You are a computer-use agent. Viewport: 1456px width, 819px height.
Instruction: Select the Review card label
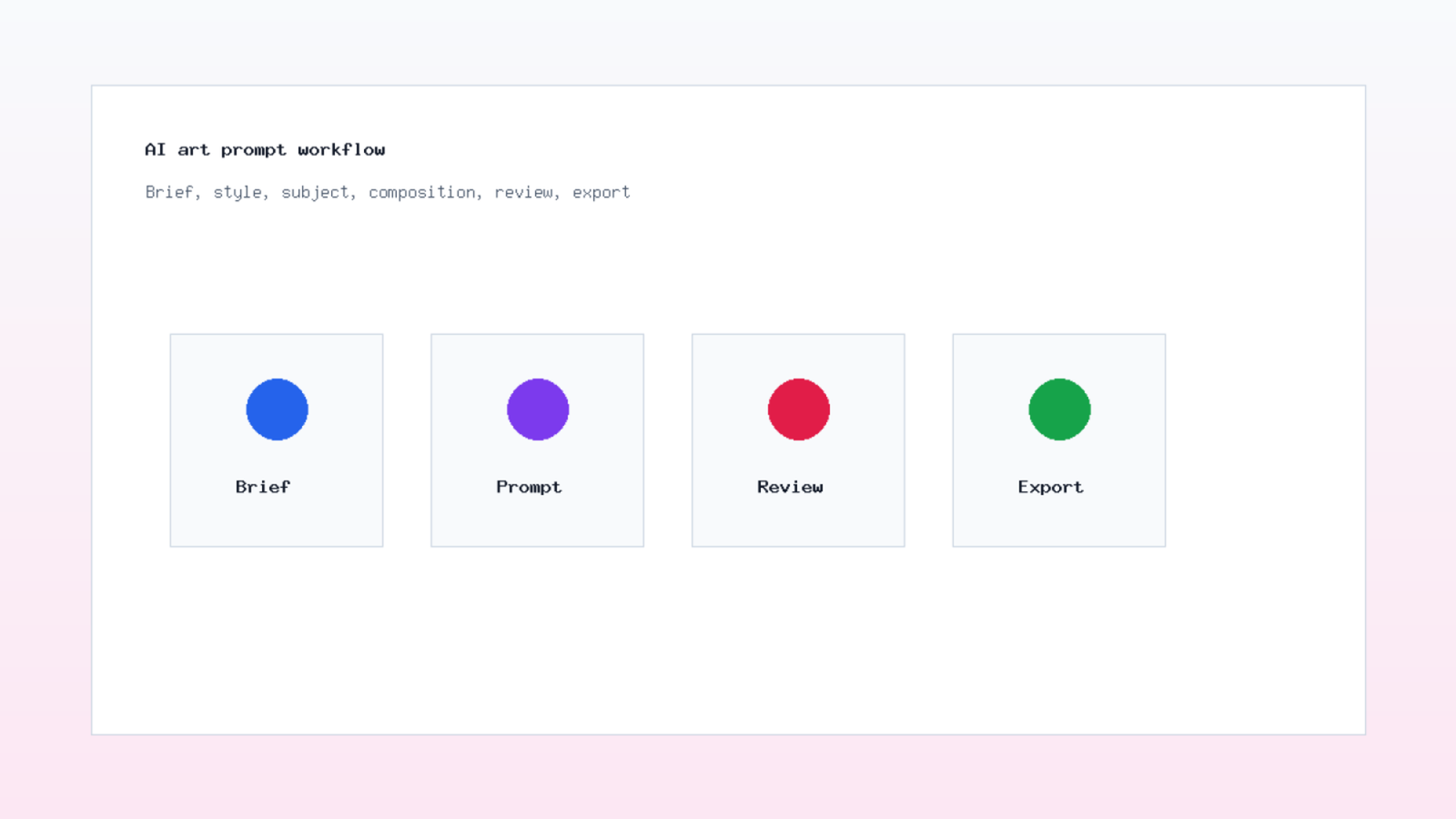coord(790,487)
